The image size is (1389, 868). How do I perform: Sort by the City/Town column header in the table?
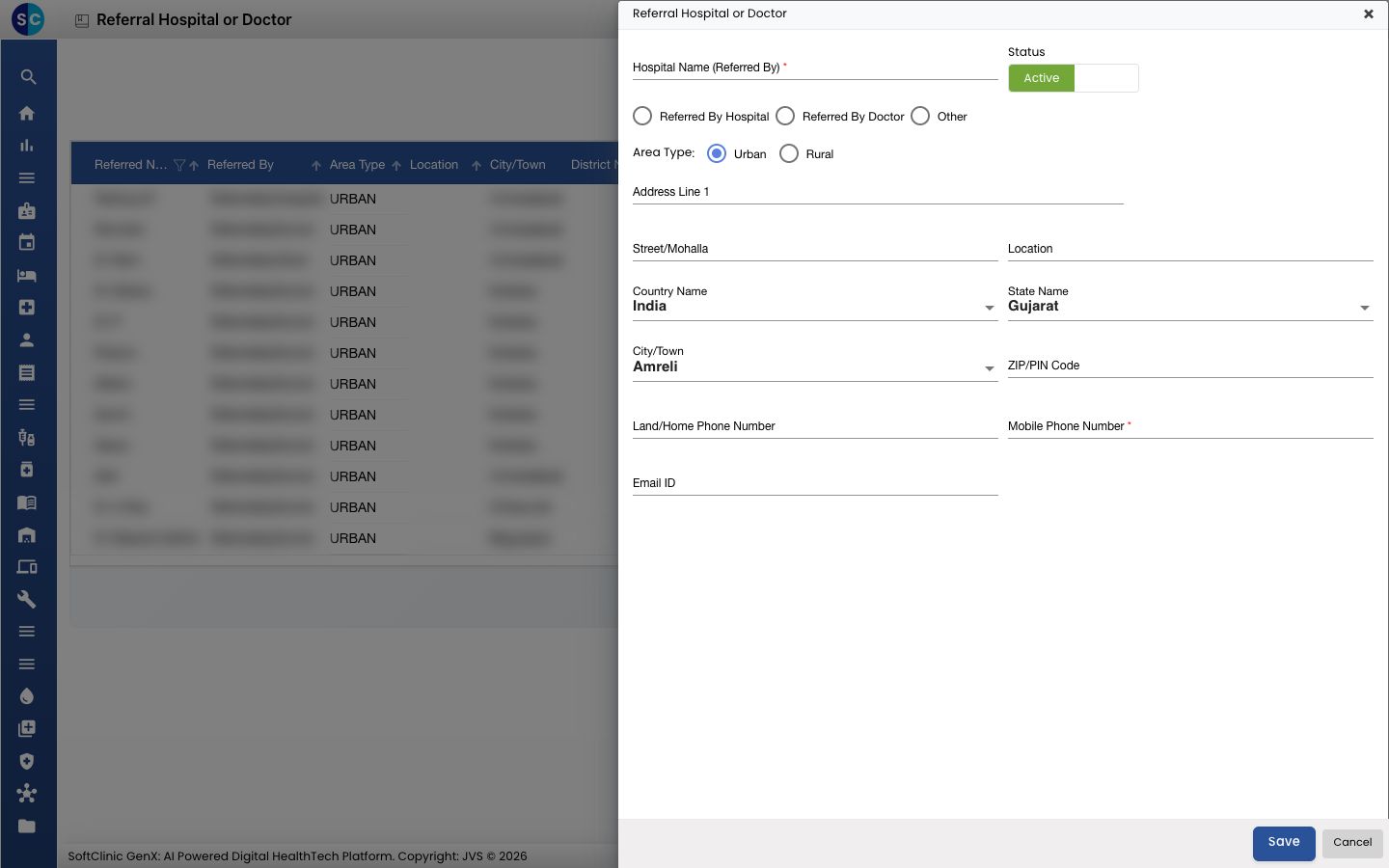518,165
